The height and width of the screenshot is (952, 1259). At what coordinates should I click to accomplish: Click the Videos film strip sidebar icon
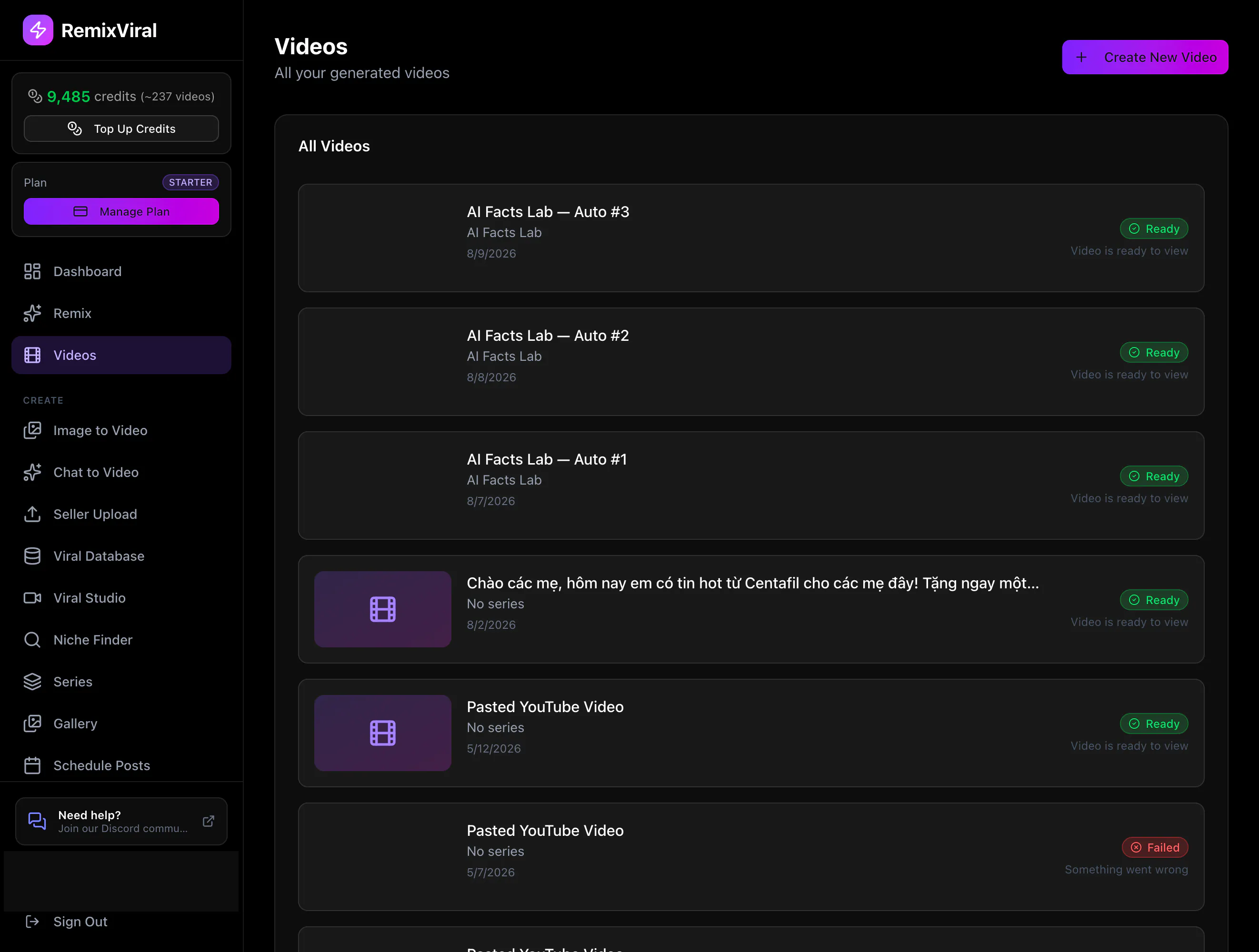click(x=32, y=355)
